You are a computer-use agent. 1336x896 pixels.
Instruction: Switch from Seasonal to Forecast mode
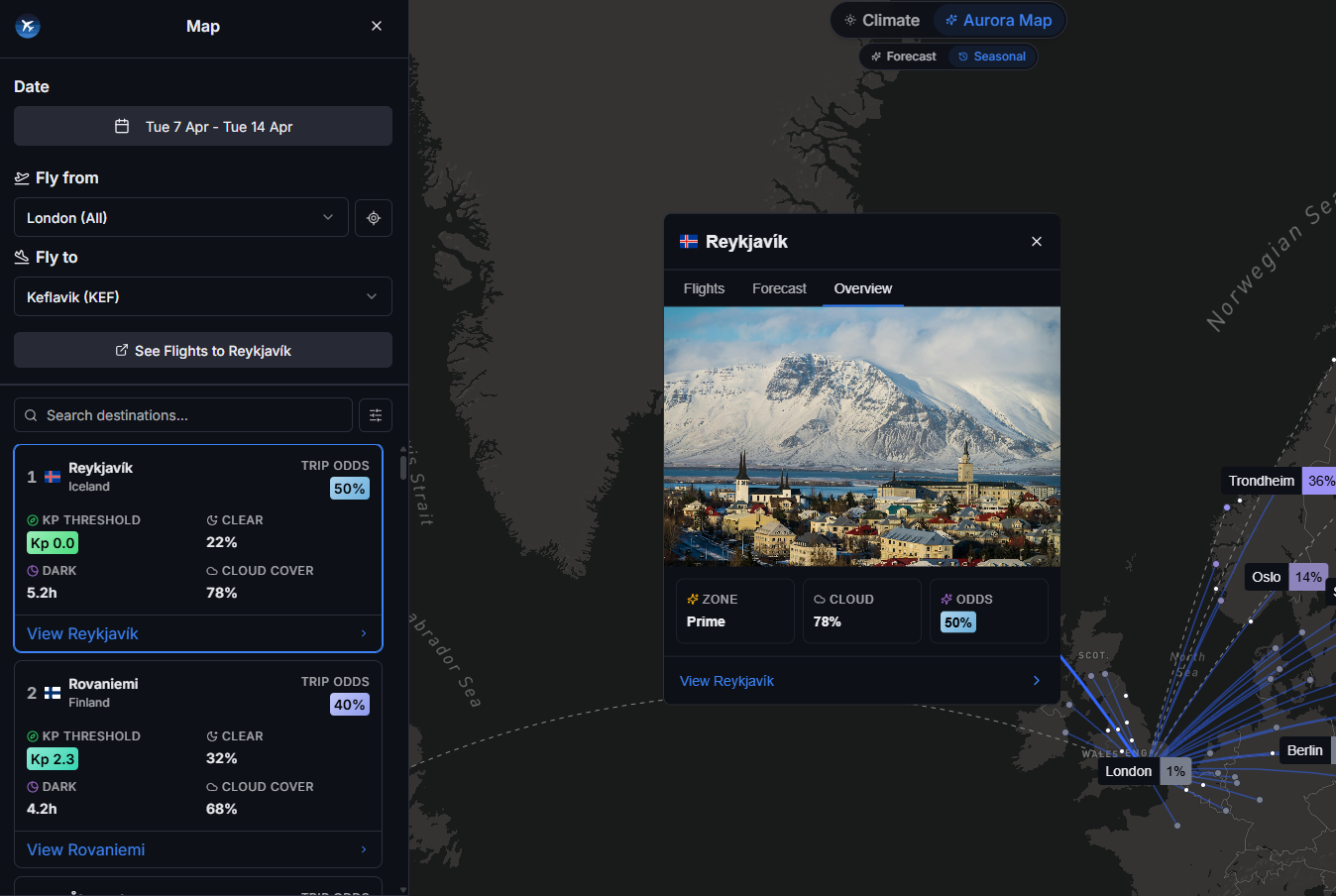pyautogui.click(x=903, y=56)
